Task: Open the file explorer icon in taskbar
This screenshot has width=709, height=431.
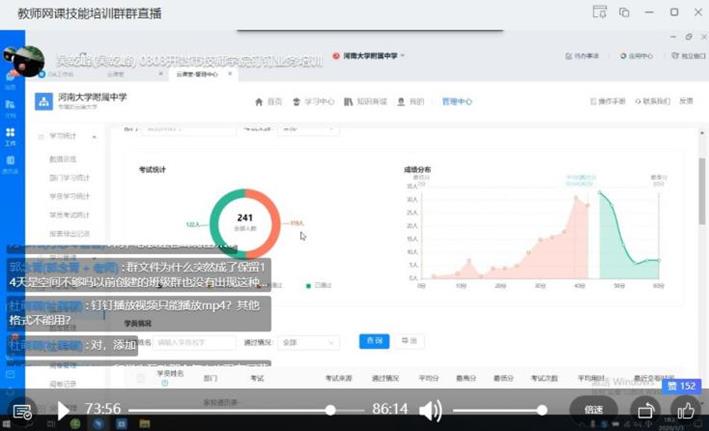Action: [144, 424]
